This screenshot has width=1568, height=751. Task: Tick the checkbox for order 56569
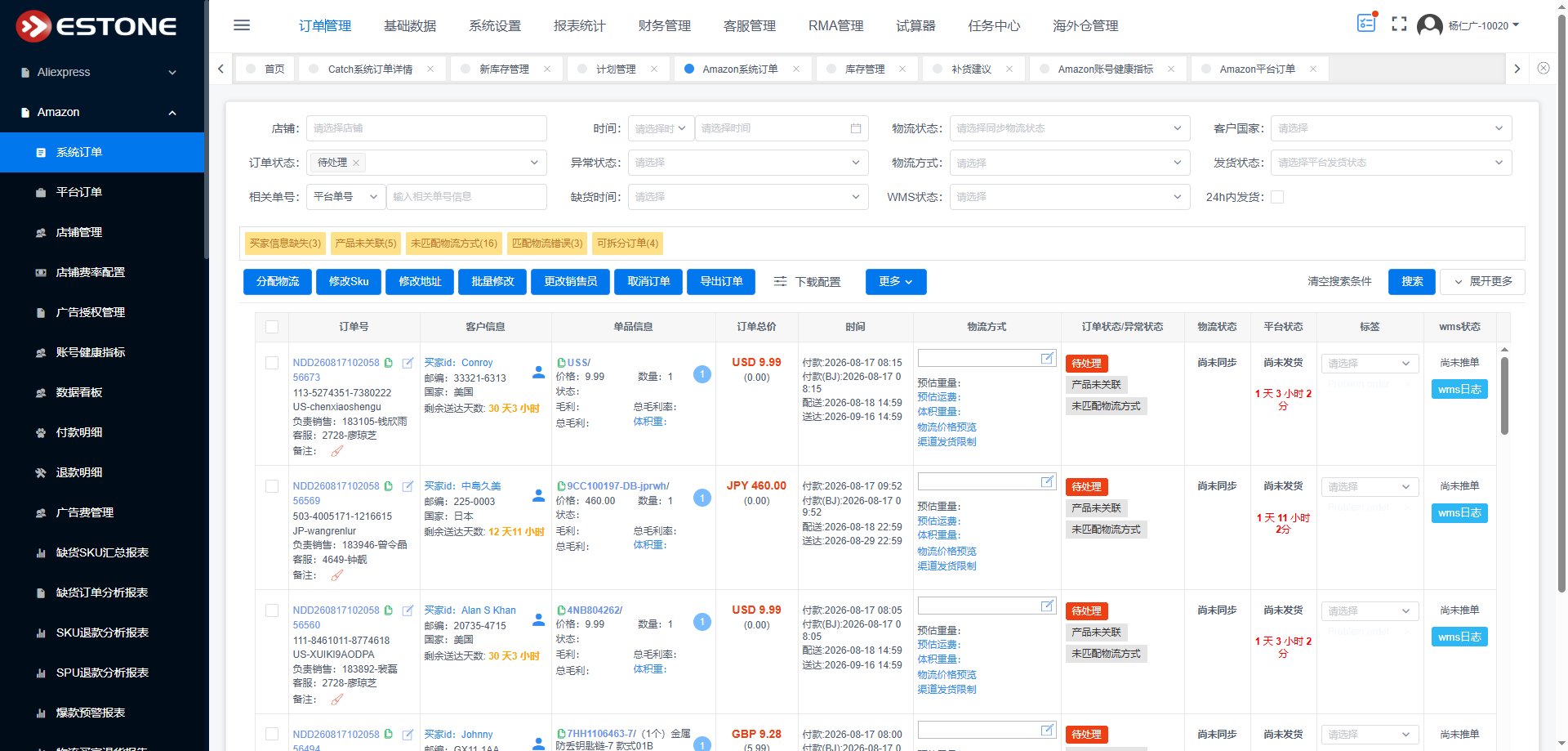click(x=272, y=486)
